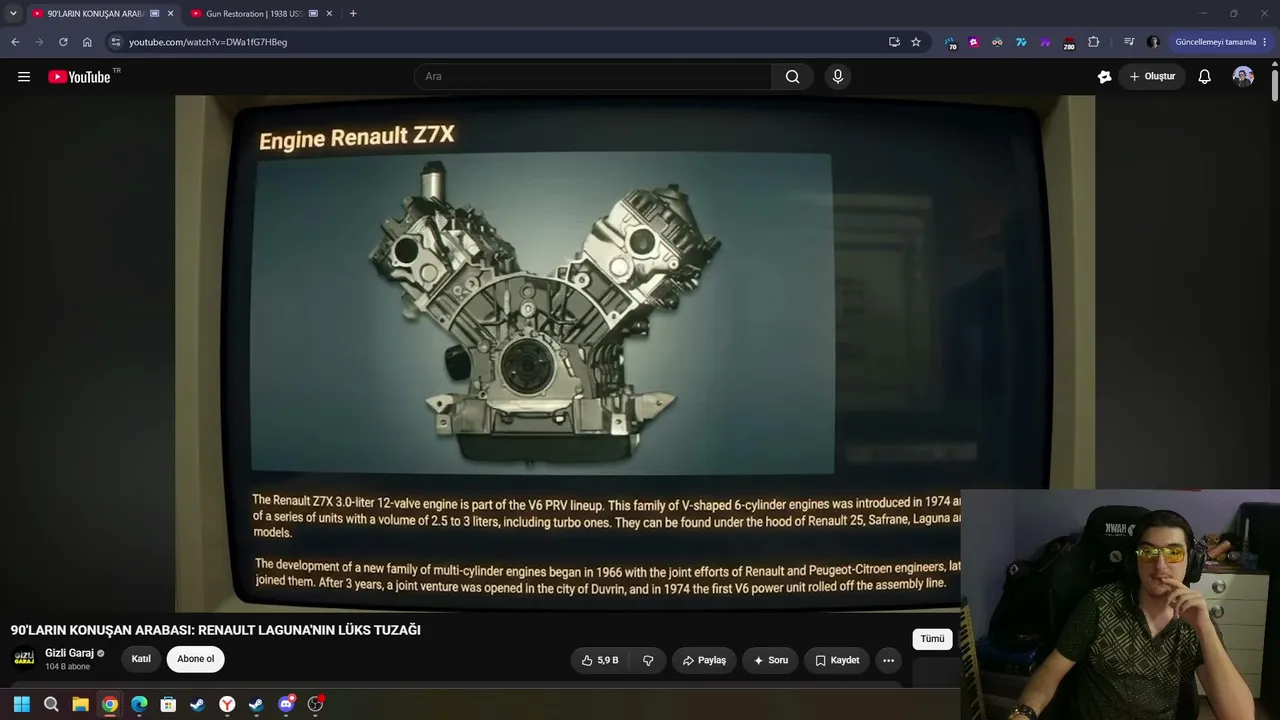Go back to the previous page

point(15,42)
